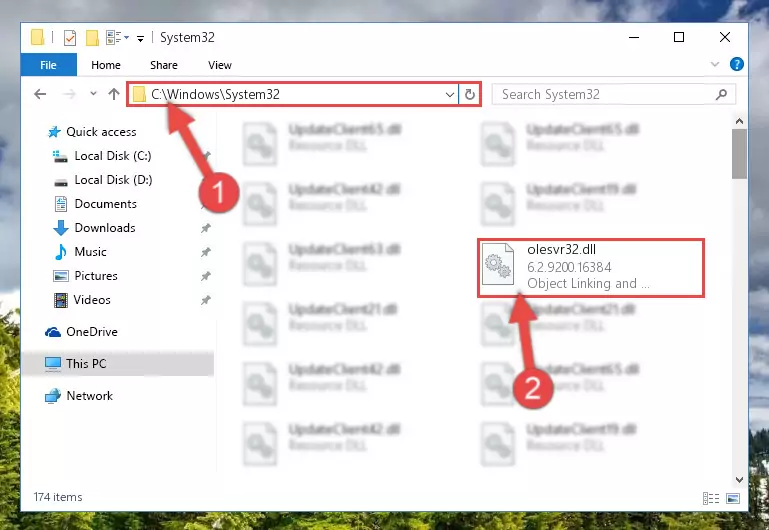This screenshot has width=769, height=530.
Task: Click the search magnifier icon
Action: point(721,94)
